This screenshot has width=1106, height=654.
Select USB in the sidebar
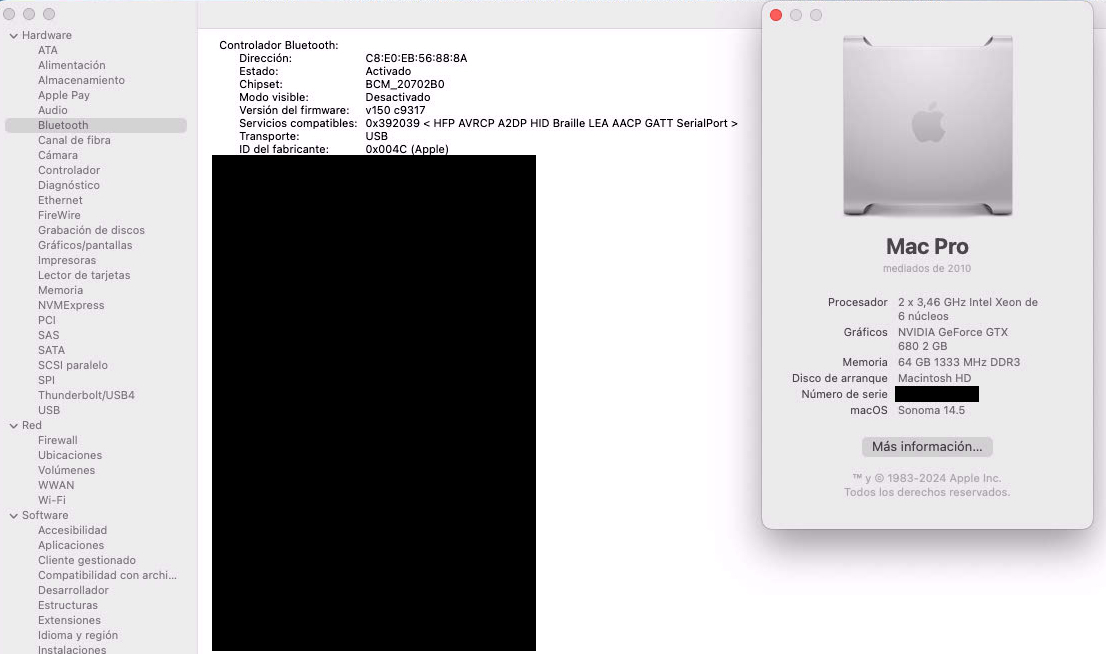49,410
